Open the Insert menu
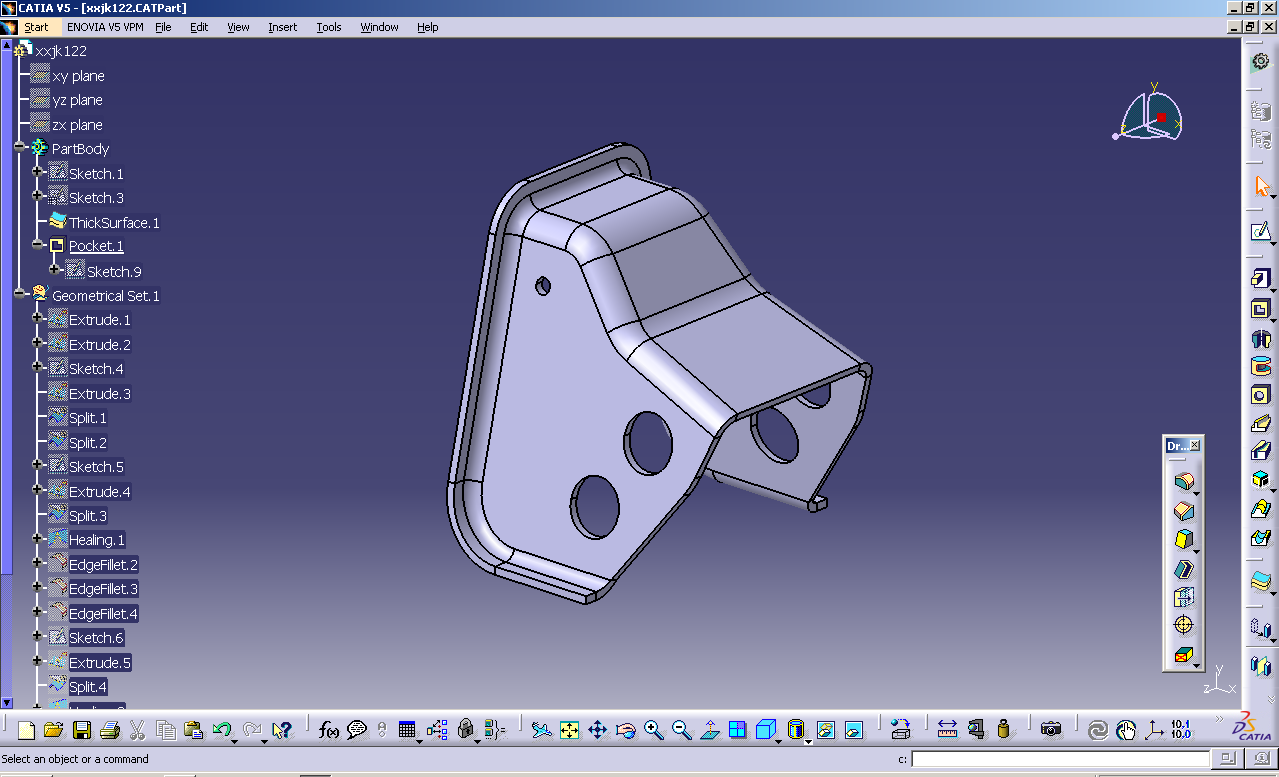1279x777 pixels. 283,27
